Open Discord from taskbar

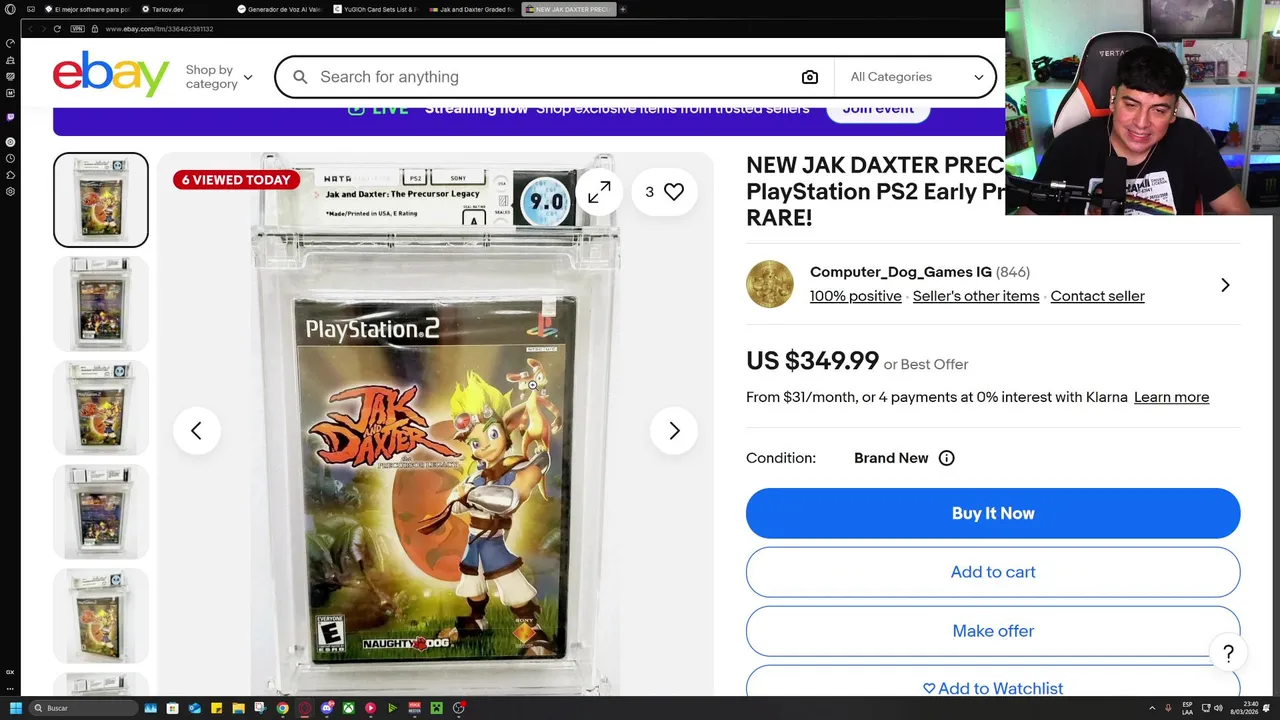(x=327, y=708)
